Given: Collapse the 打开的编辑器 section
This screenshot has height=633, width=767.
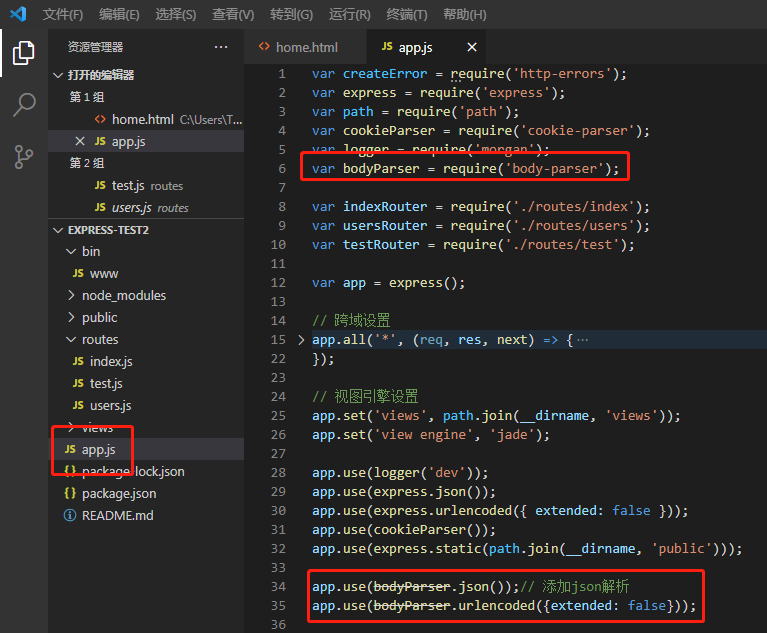Looking at the screenshot, I should pyautogui.click(x=58, y=75).
